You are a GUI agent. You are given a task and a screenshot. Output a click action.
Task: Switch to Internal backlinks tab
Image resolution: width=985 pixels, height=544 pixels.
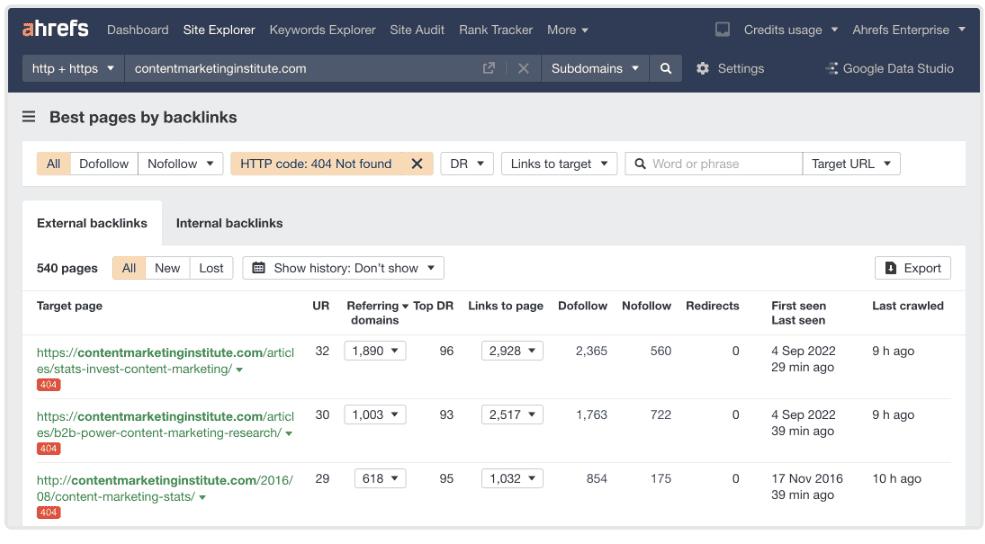(229, 223)
